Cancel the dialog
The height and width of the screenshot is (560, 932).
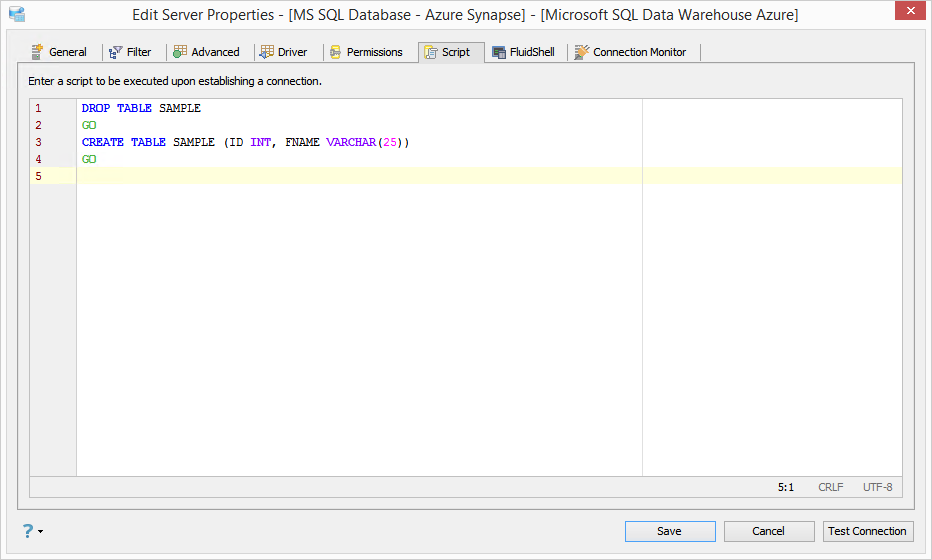coord(769,531)
